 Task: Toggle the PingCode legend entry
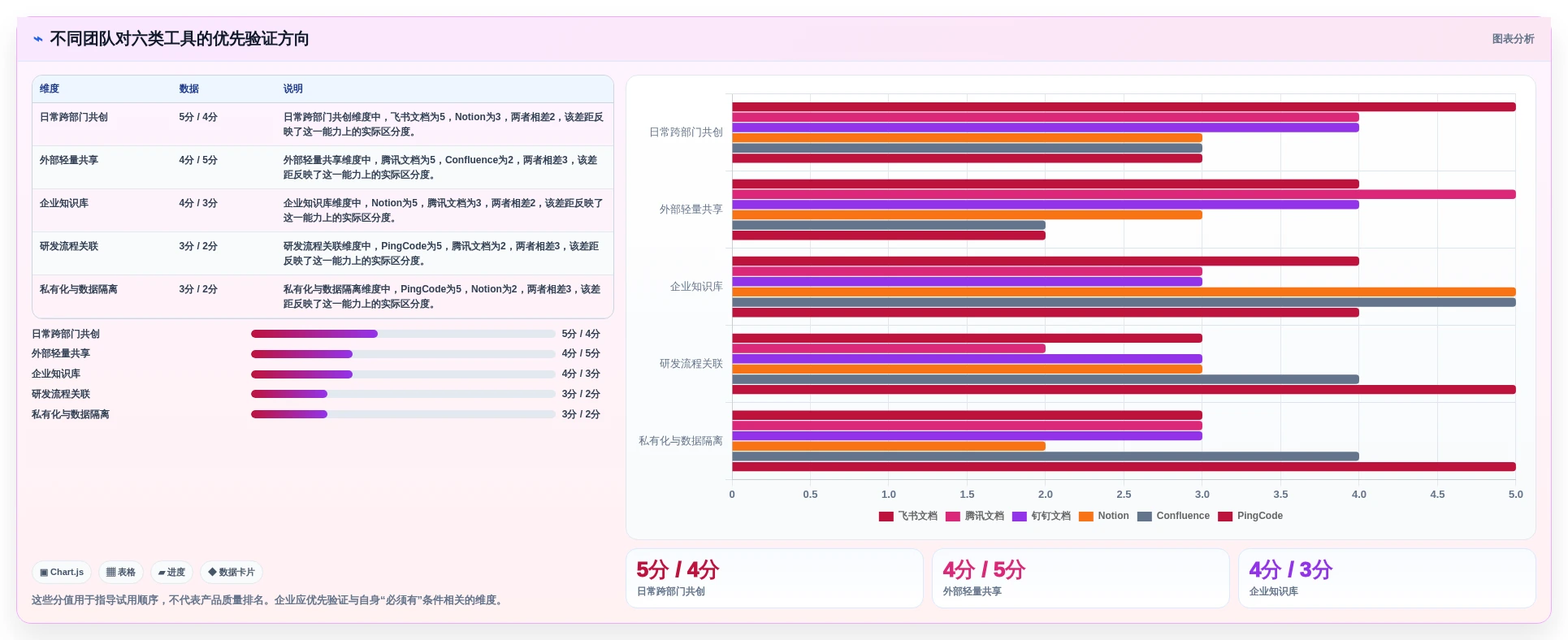click(x=1250, y=516)
